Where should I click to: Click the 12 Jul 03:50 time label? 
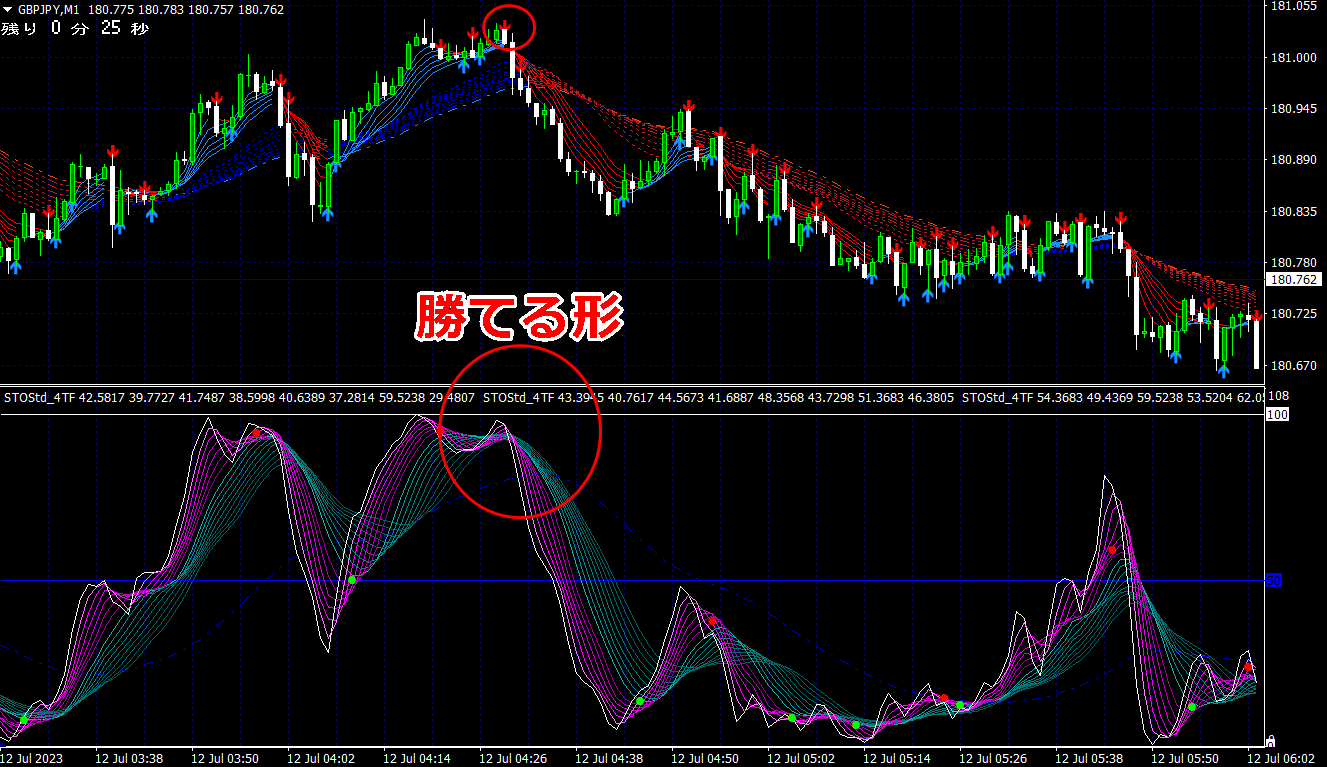click(x=226, y=757)
